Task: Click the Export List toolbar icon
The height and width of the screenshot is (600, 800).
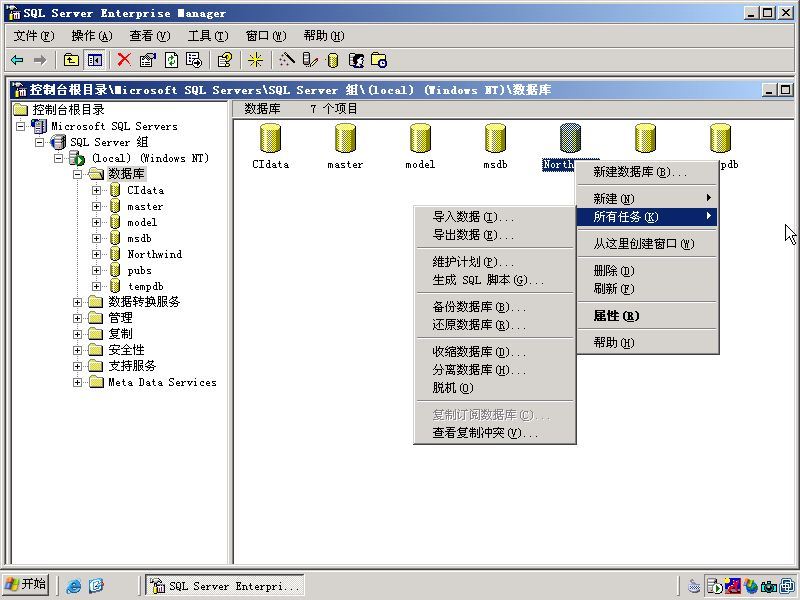Action: click(x=194, y=60)
